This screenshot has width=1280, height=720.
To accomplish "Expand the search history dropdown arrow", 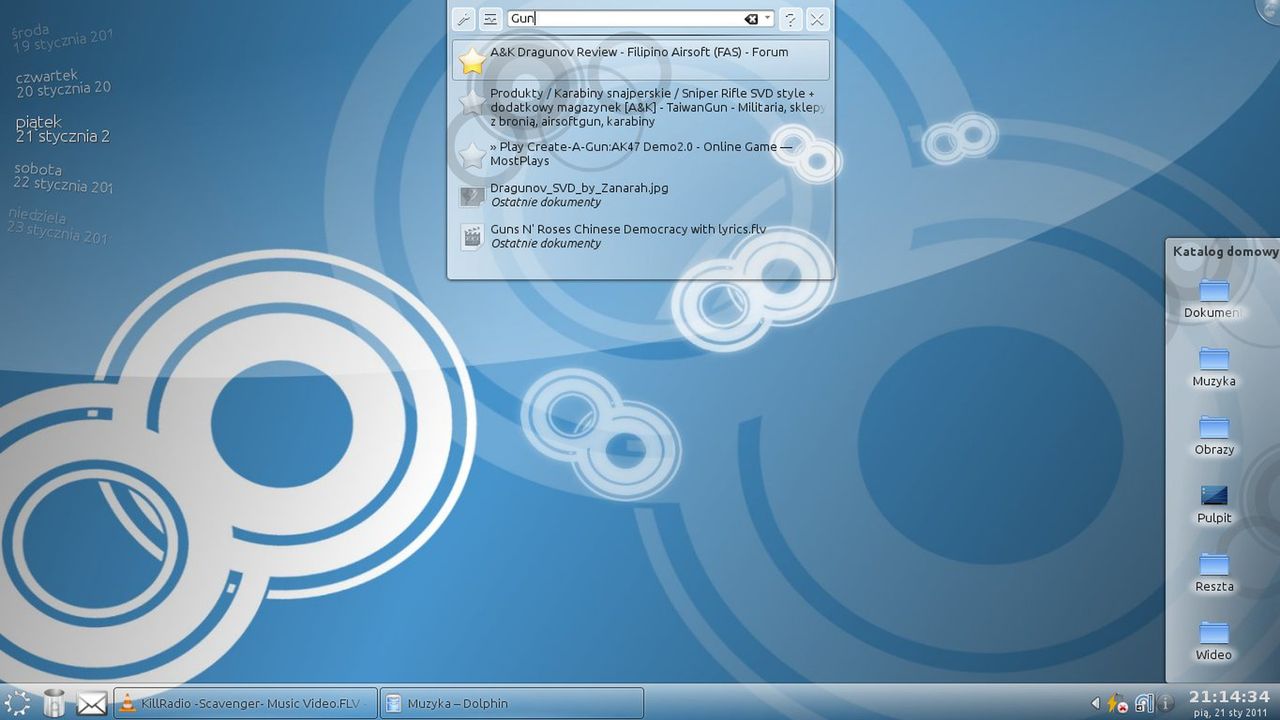I will (768, 19).
